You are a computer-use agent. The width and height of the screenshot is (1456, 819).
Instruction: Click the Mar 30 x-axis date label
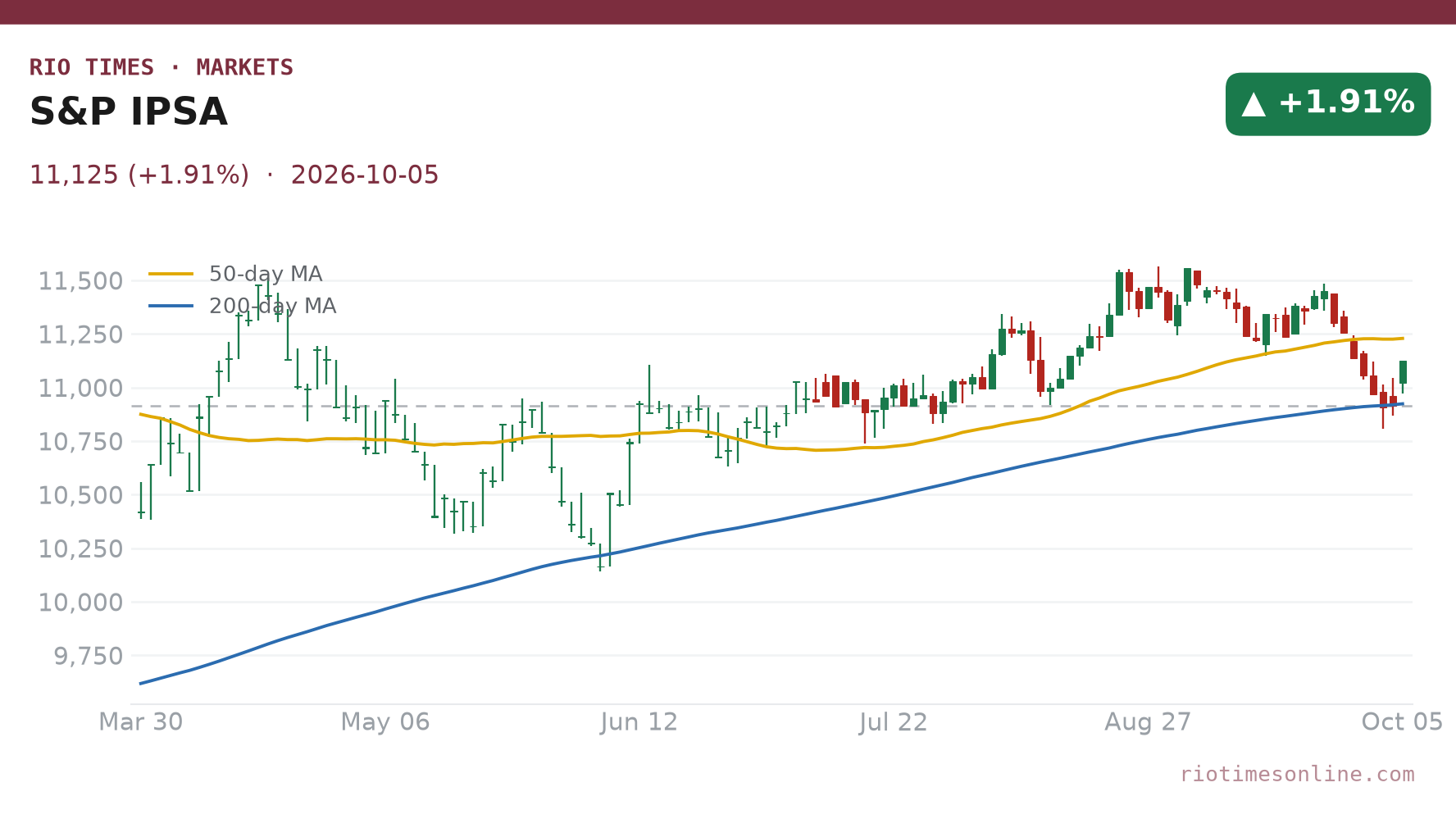(141, 722)
